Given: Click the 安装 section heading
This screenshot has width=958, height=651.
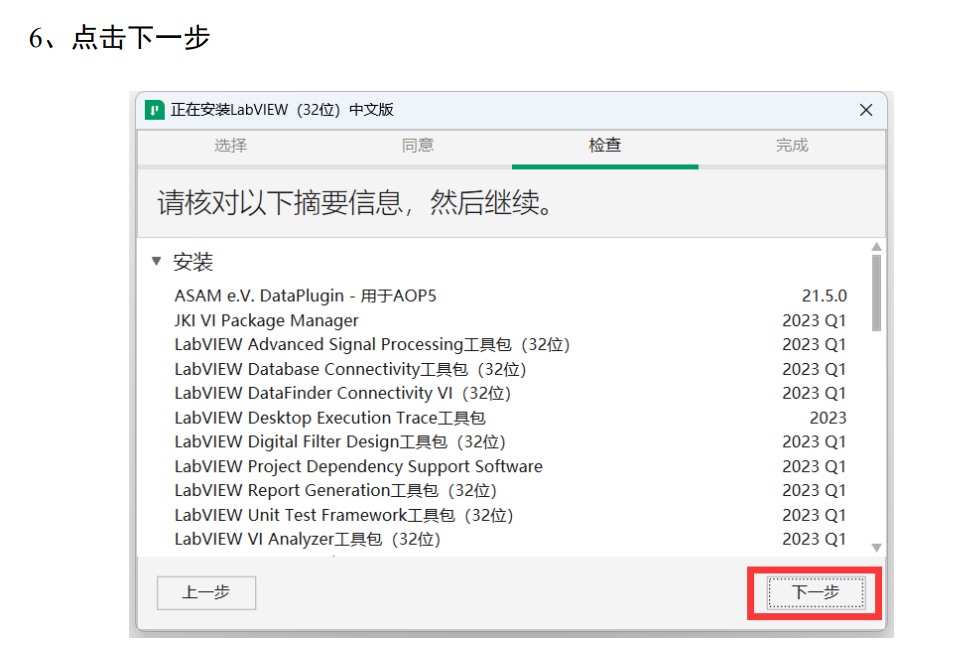Looking at the screenshot, I should coord(193,262).
